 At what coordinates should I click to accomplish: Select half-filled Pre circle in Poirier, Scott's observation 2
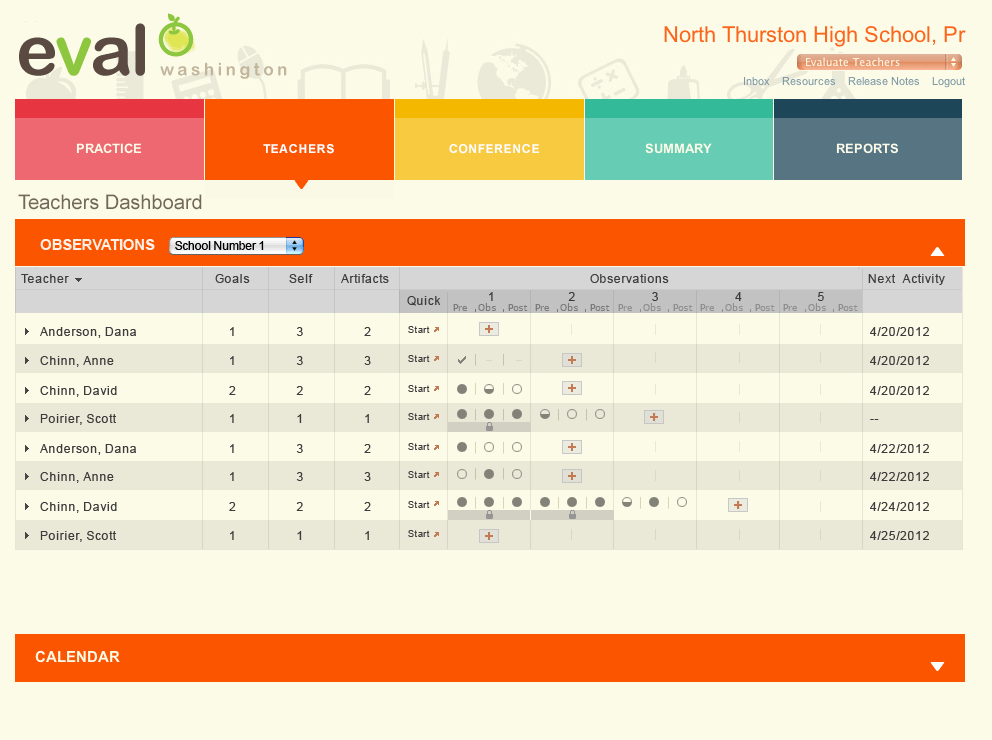coord(545,413)
